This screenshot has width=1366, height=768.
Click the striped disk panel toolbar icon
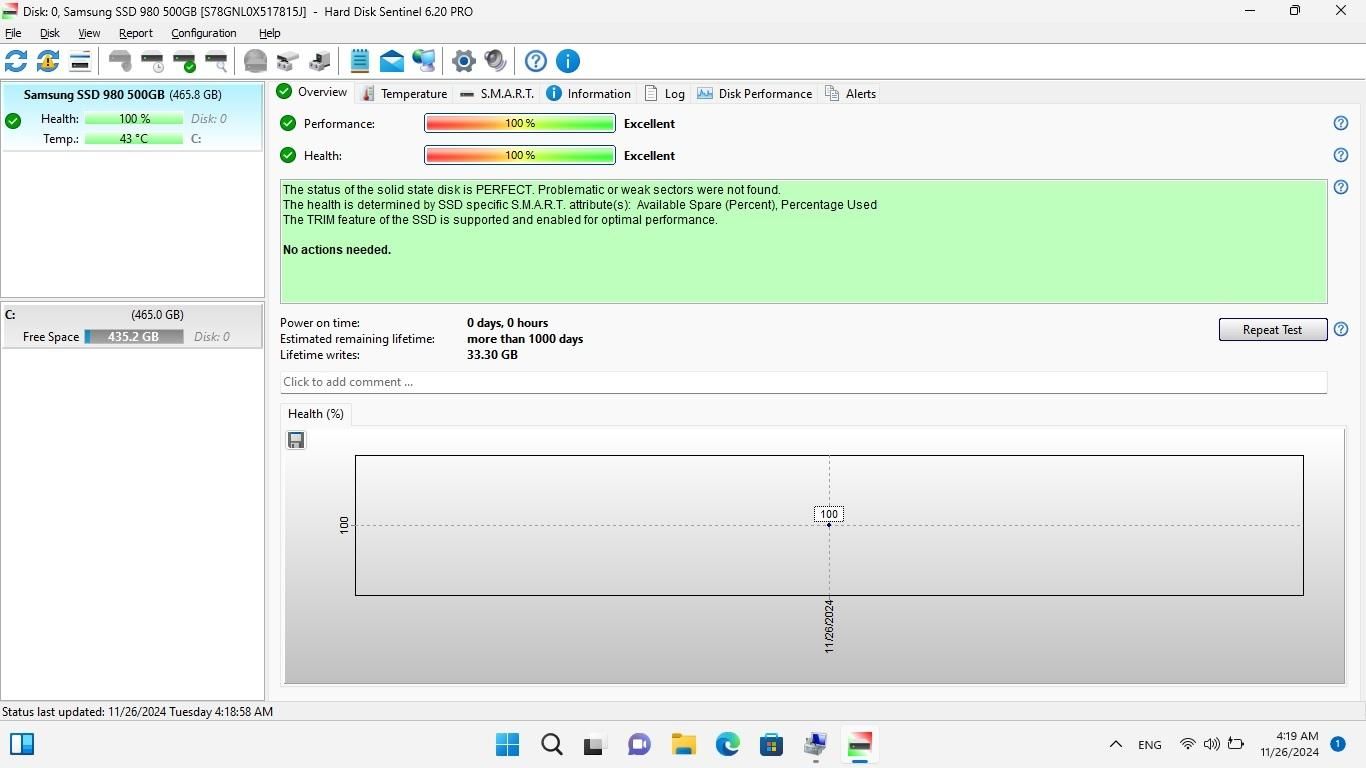click(80, 61)
